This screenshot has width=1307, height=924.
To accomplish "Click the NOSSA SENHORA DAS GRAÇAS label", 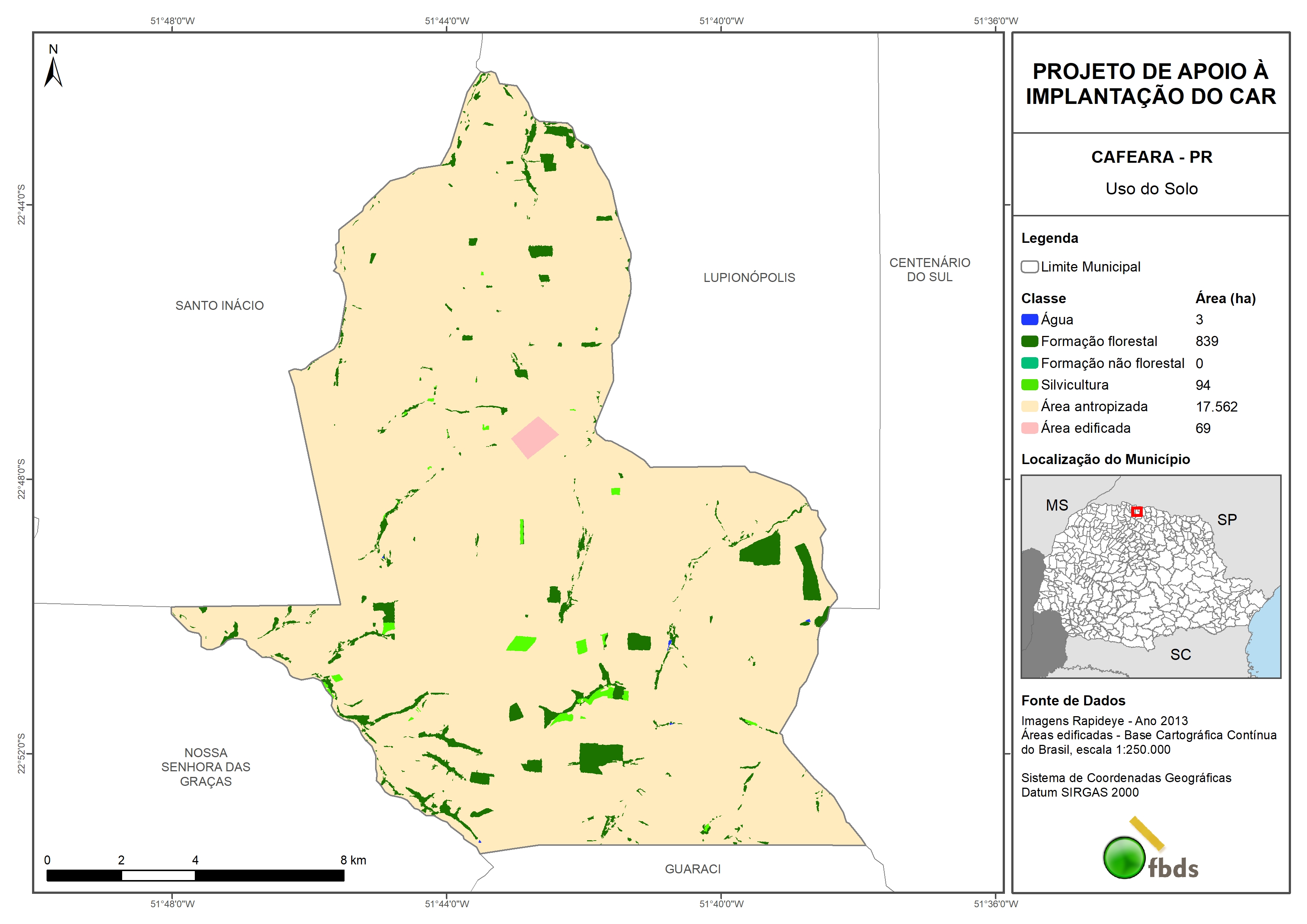I will tap(206, 767).
